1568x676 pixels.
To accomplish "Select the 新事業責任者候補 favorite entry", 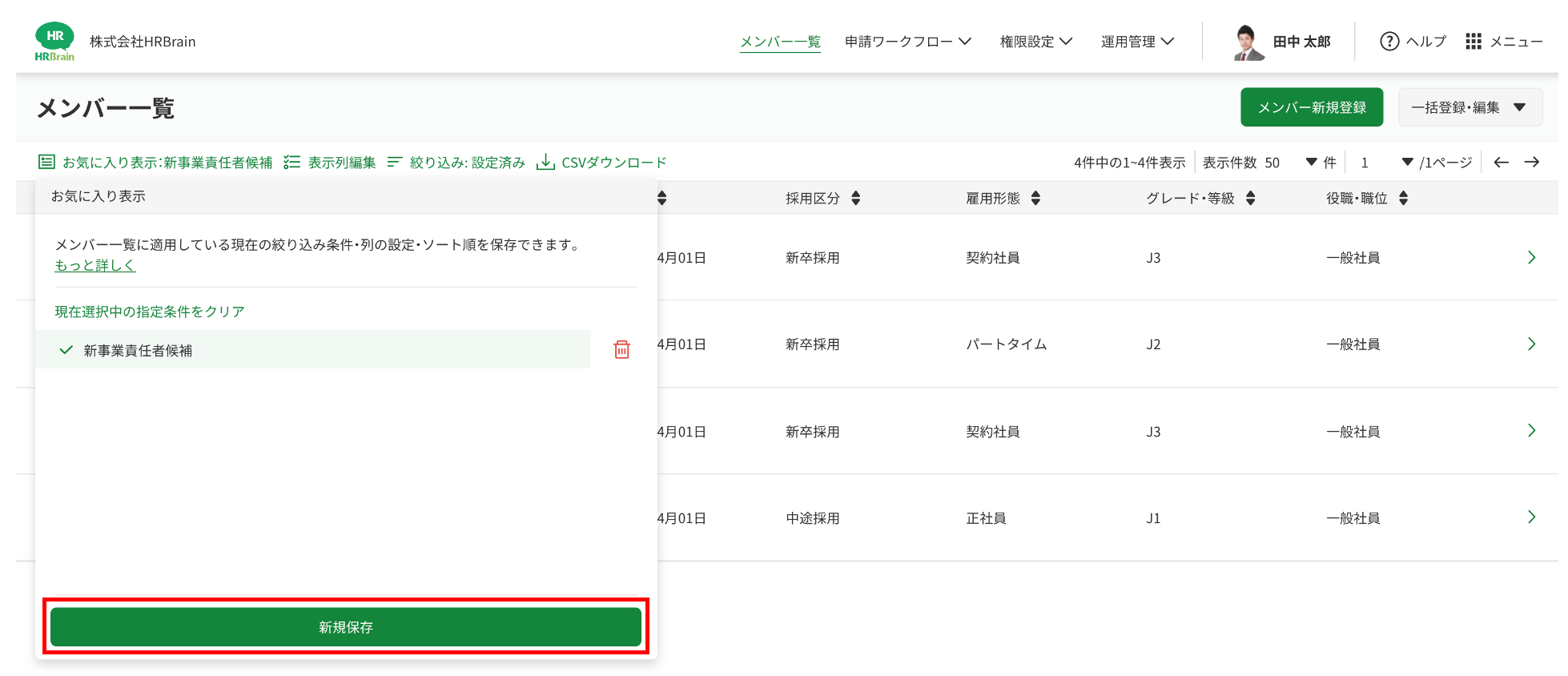I will click(312, 350).
